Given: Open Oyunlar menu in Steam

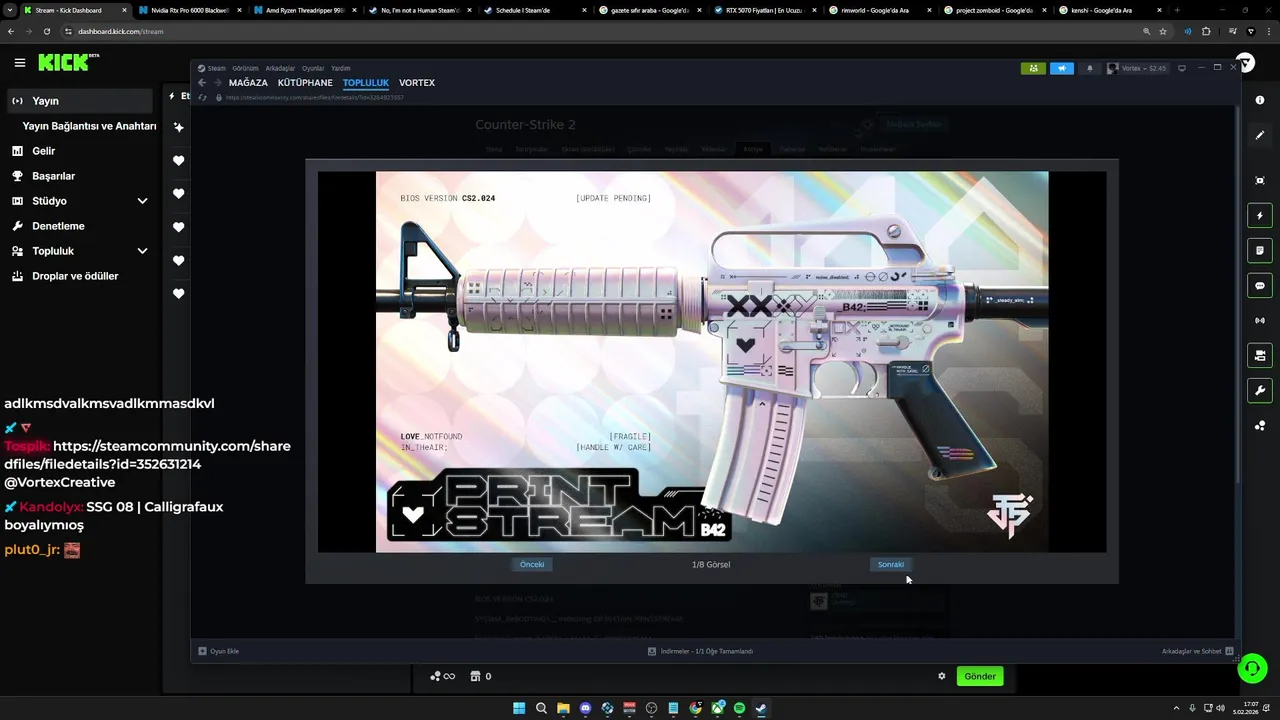Looking at the screenshot, I should coord(313,68).
